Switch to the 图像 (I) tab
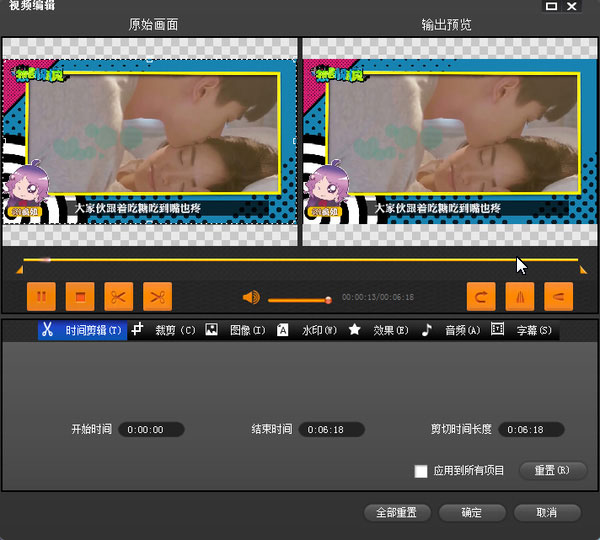 pyautogui.click(x=235, y=330)
